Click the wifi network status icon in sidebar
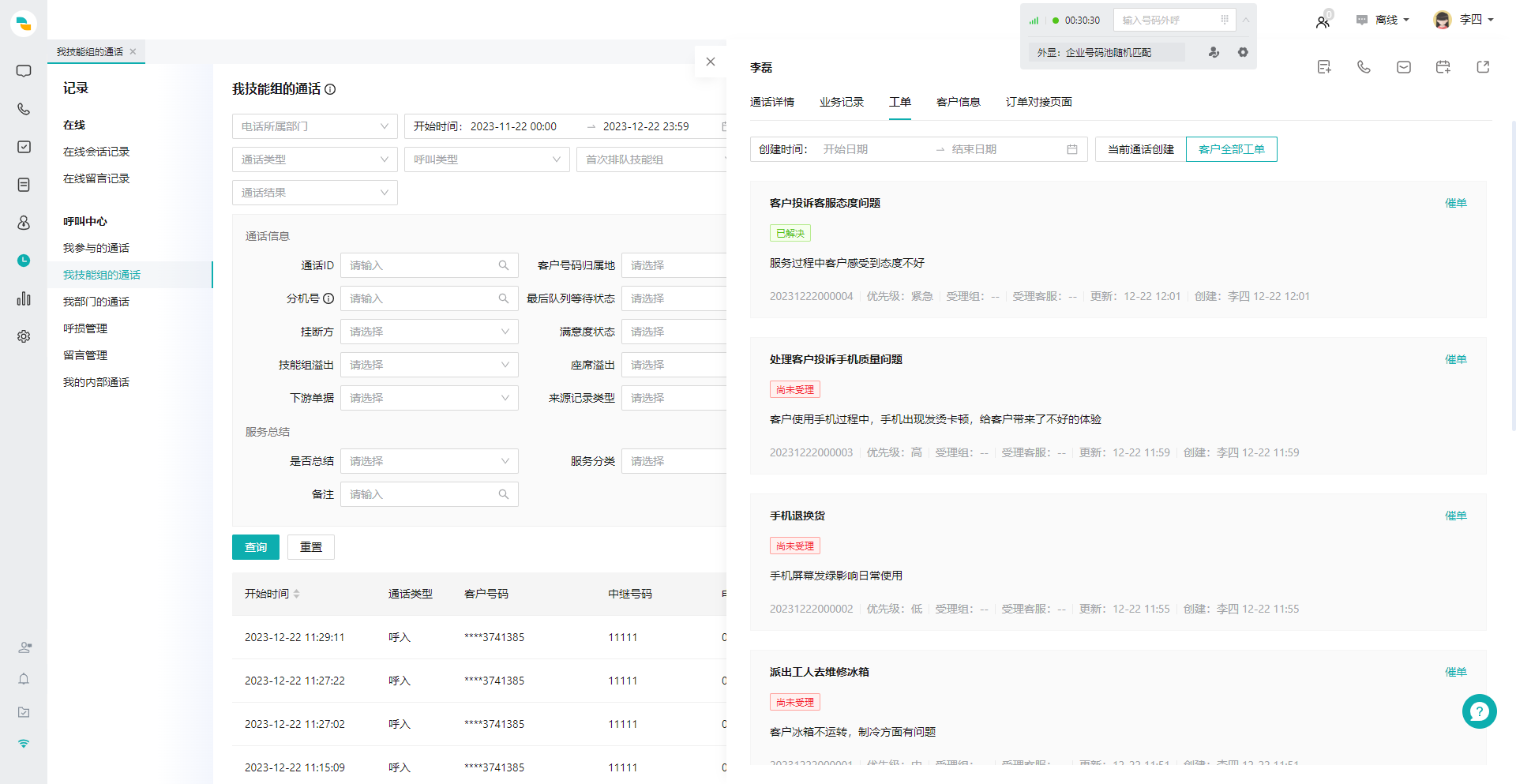Screen dimensions: 1516x784 (24, 744)
